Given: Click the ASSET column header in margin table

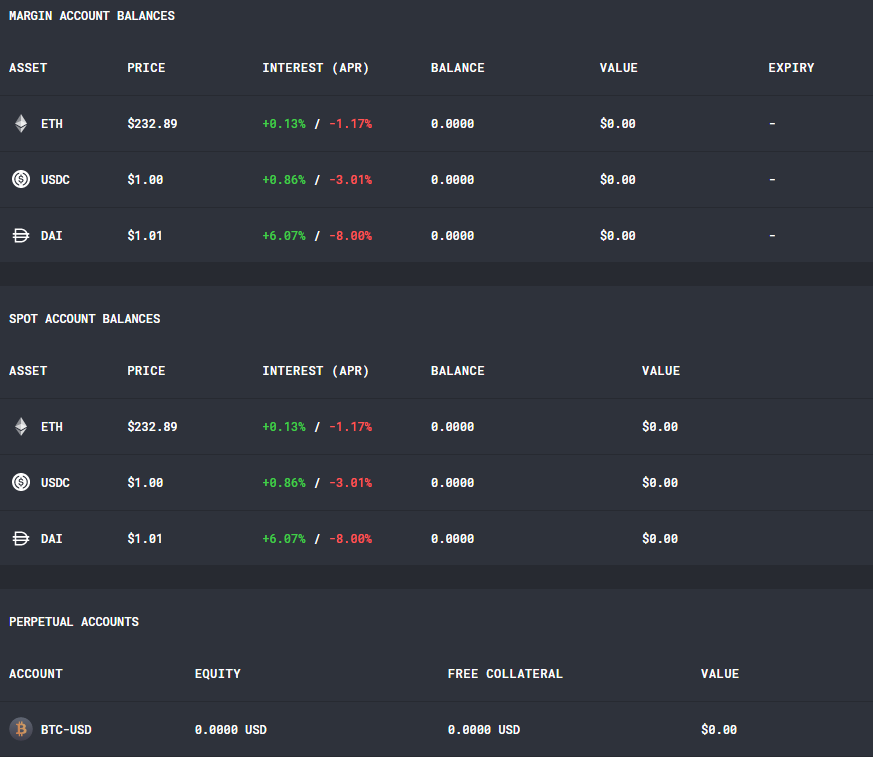Looking at the screenshot, I should point(28,67).
